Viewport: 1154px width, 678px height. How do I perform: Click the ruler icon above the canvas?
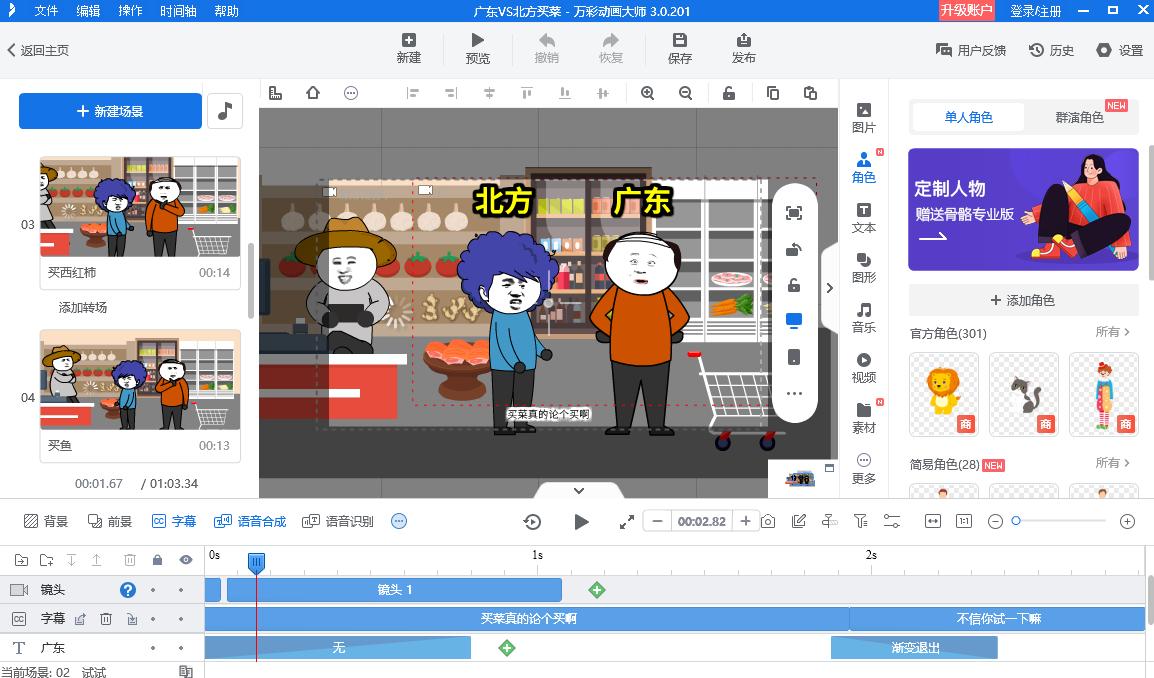pos(275,92)
